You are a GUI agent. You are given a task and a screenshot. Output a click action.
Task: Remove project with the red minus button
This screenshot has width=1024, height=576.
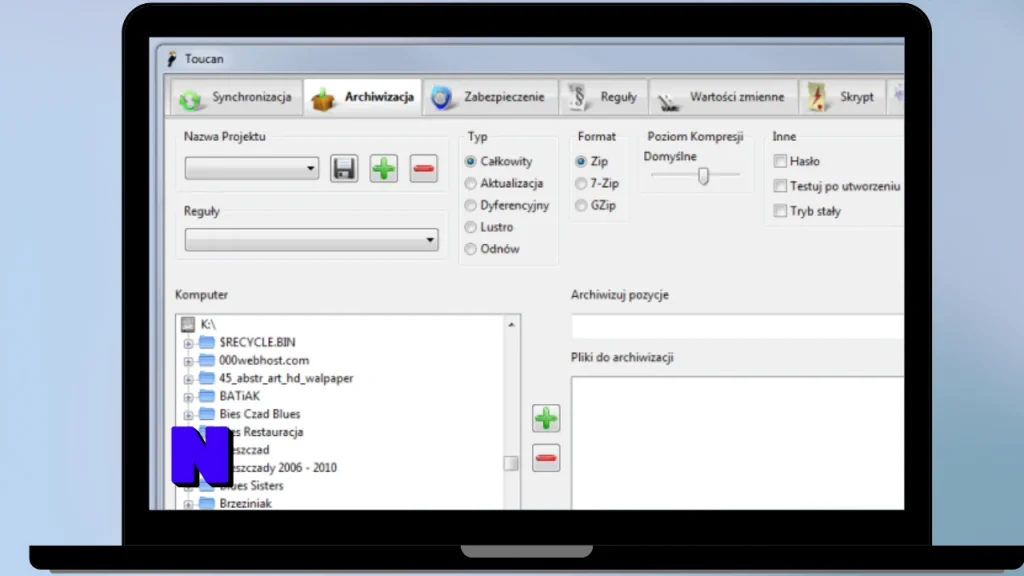(423, 168)
